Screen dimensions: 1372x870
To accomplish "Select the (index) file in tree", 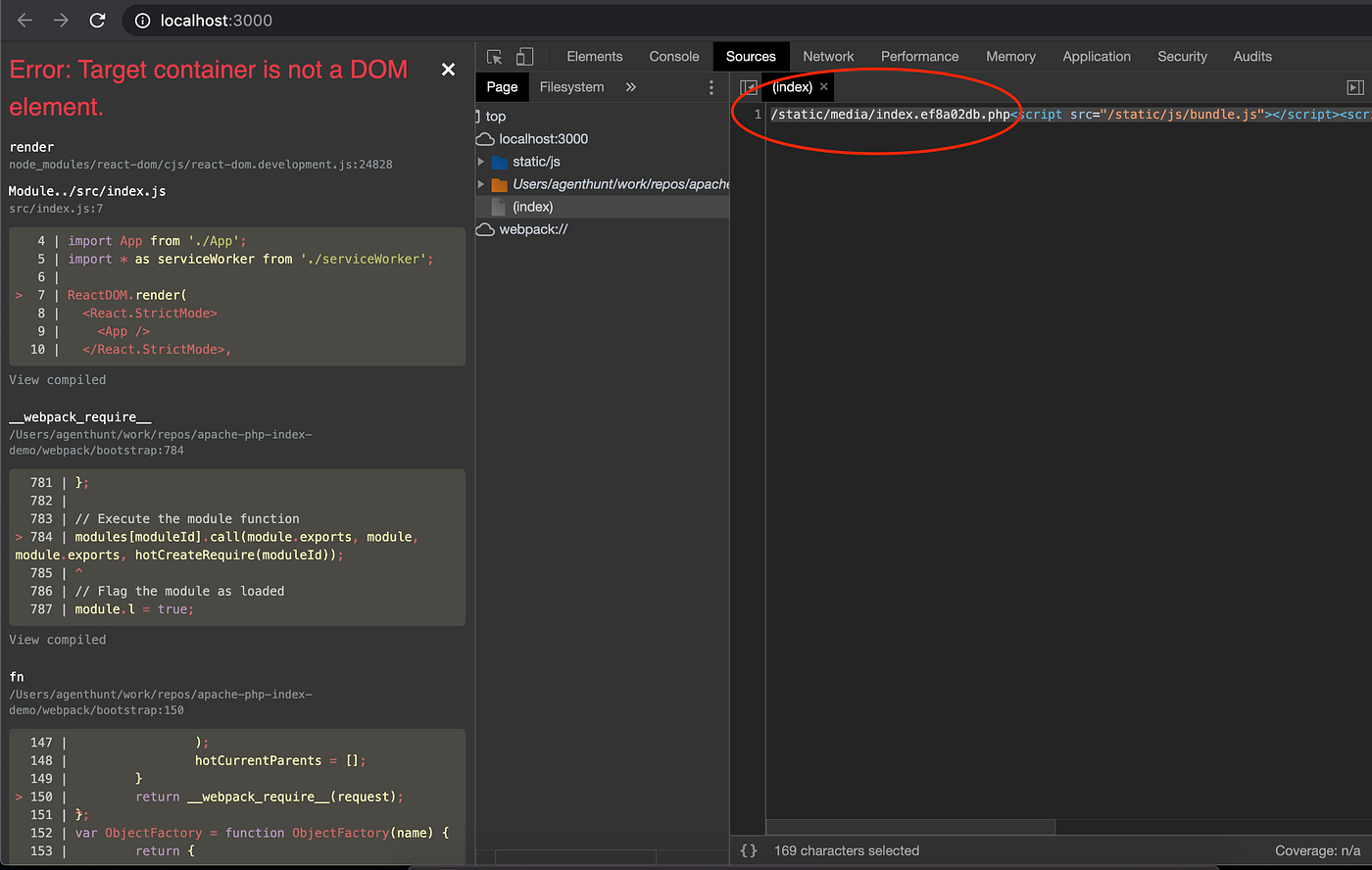I will click(x=532, y=207).
